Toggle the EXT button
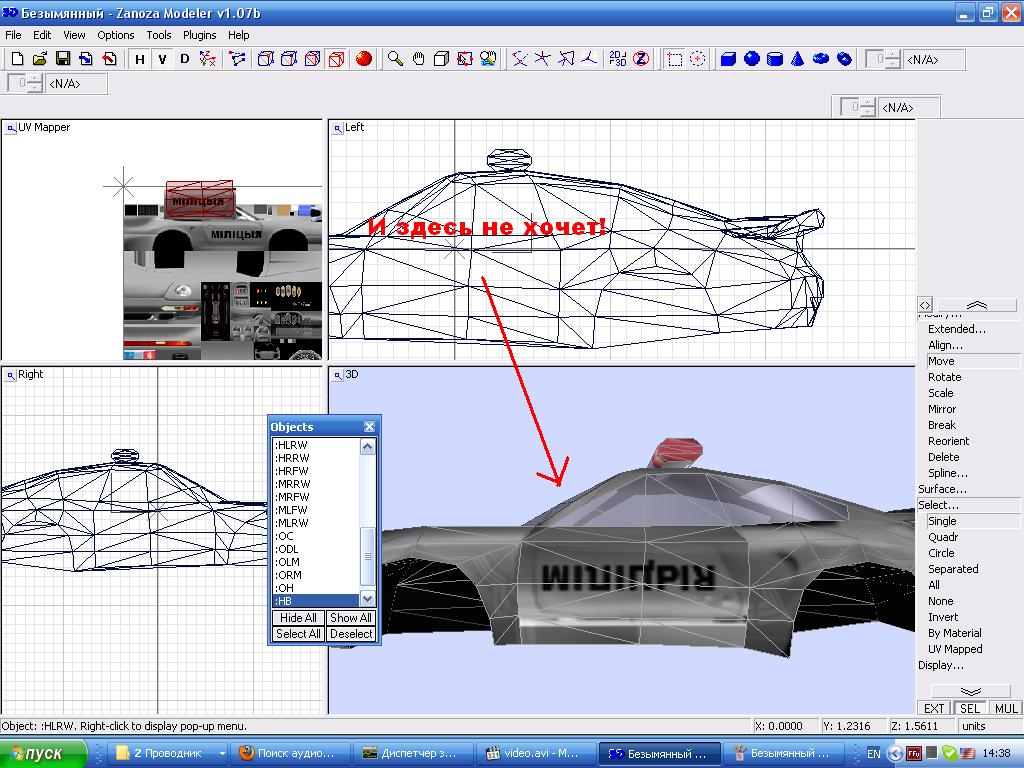The image size is (1024, 768). pos(934,709)
